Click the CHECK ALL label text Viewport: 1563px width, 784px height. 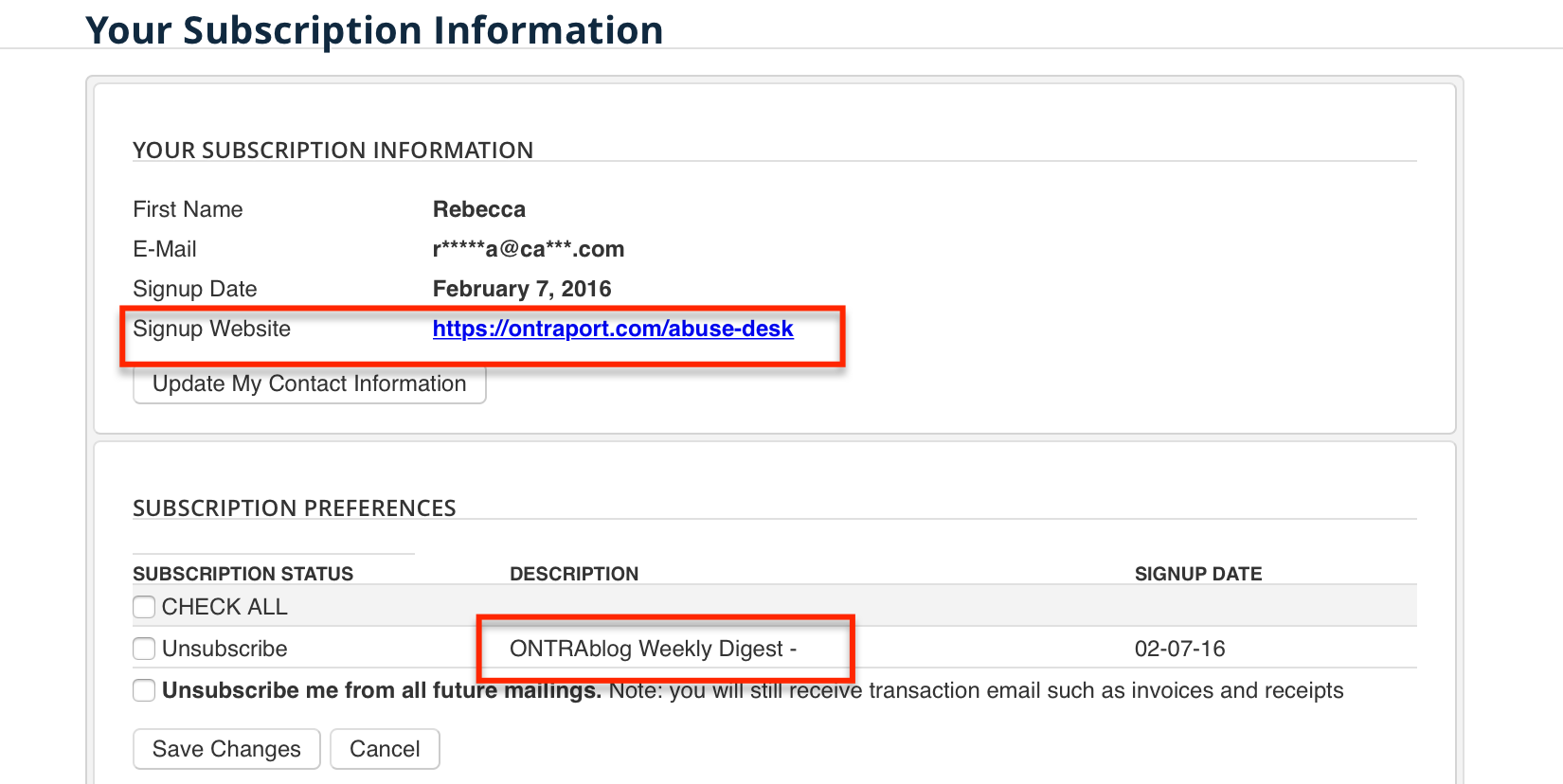[225, 607]
